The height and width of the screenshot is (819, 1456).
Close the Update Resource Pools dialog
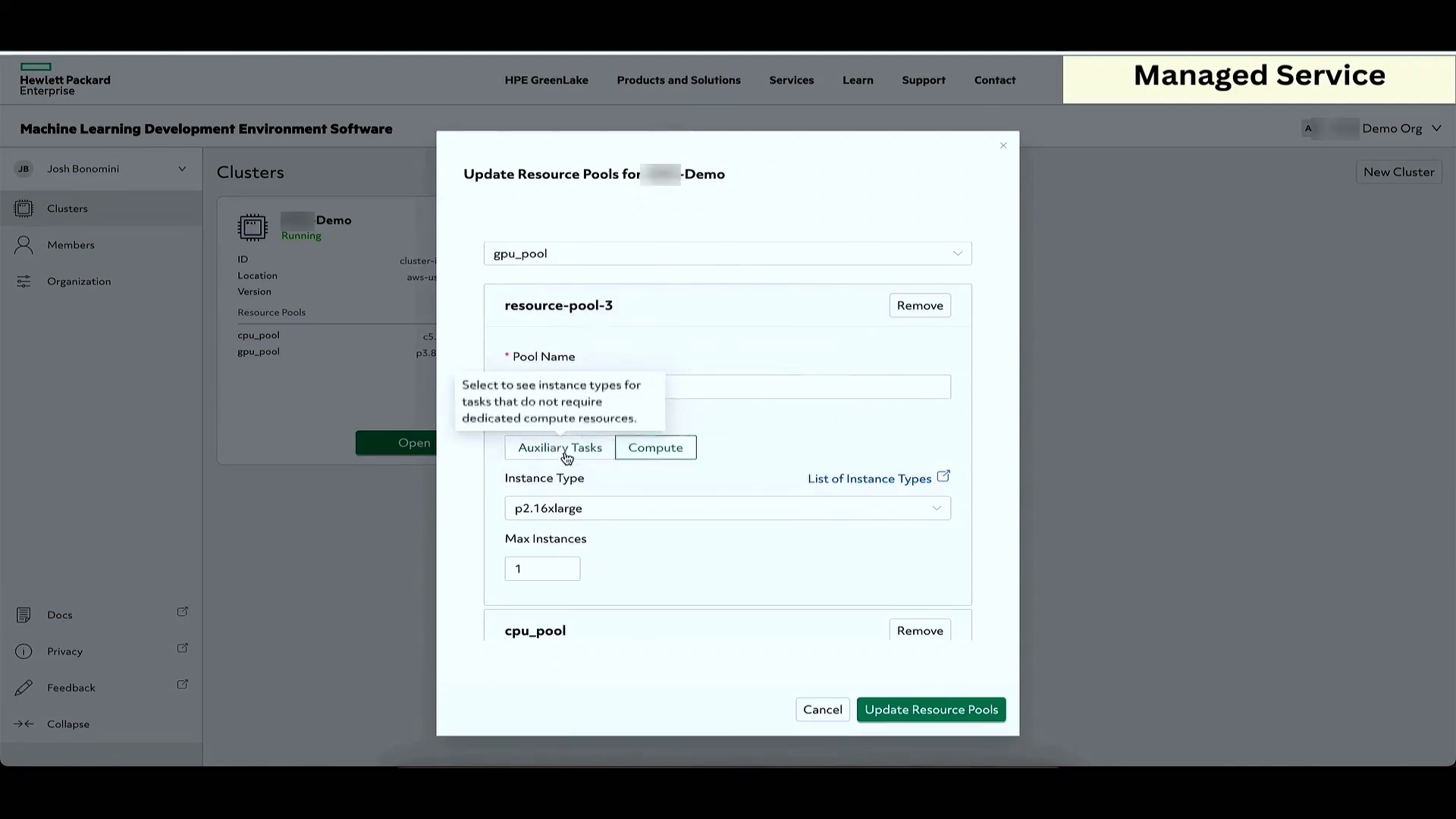(1003, 145)
